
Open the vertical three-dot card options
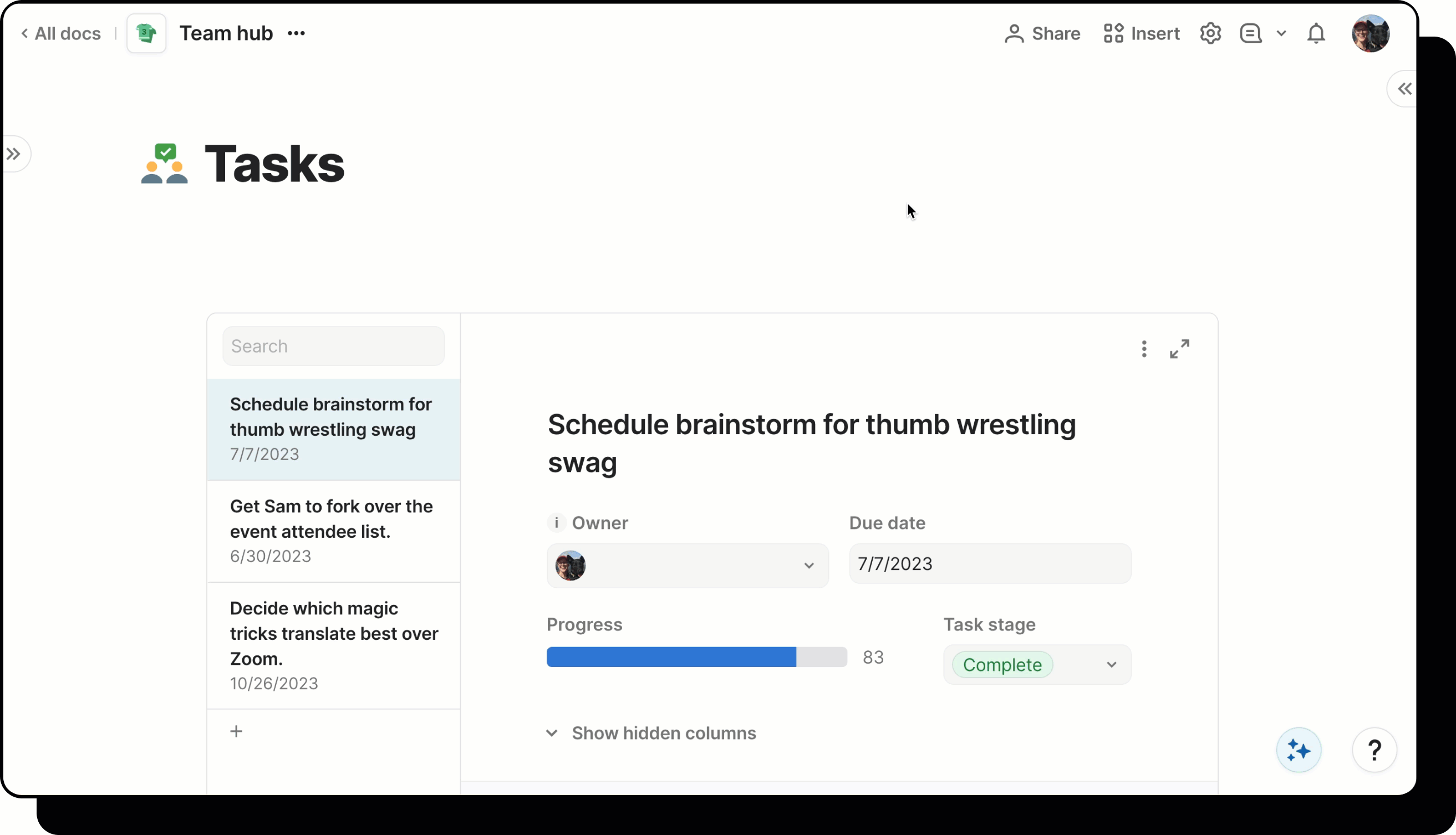tap(1143, 349)
